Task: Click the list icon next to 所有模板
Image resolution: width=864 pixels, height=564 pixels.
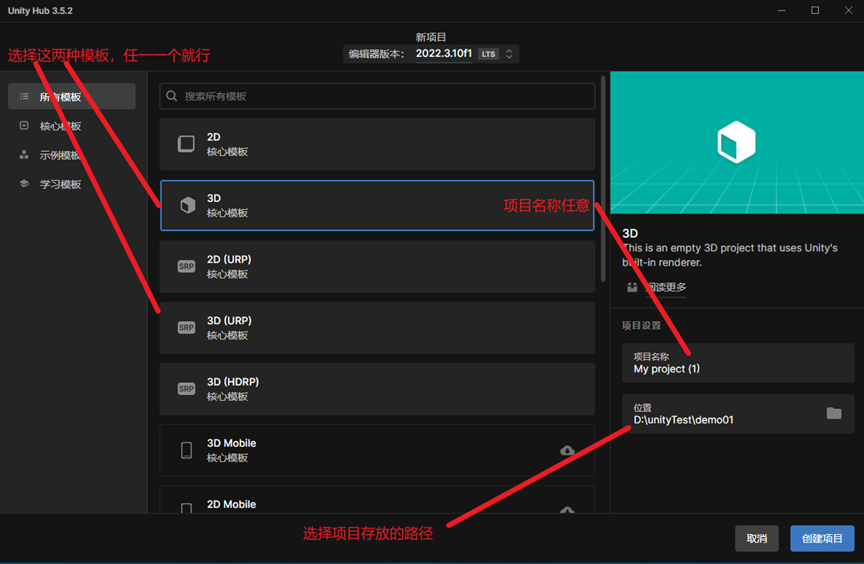Action: coord(24,96)
